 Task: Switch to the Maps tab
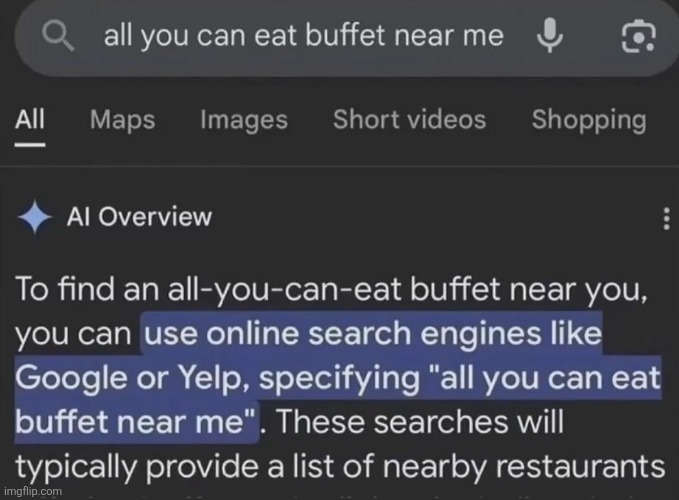click(x=122, y=121)
